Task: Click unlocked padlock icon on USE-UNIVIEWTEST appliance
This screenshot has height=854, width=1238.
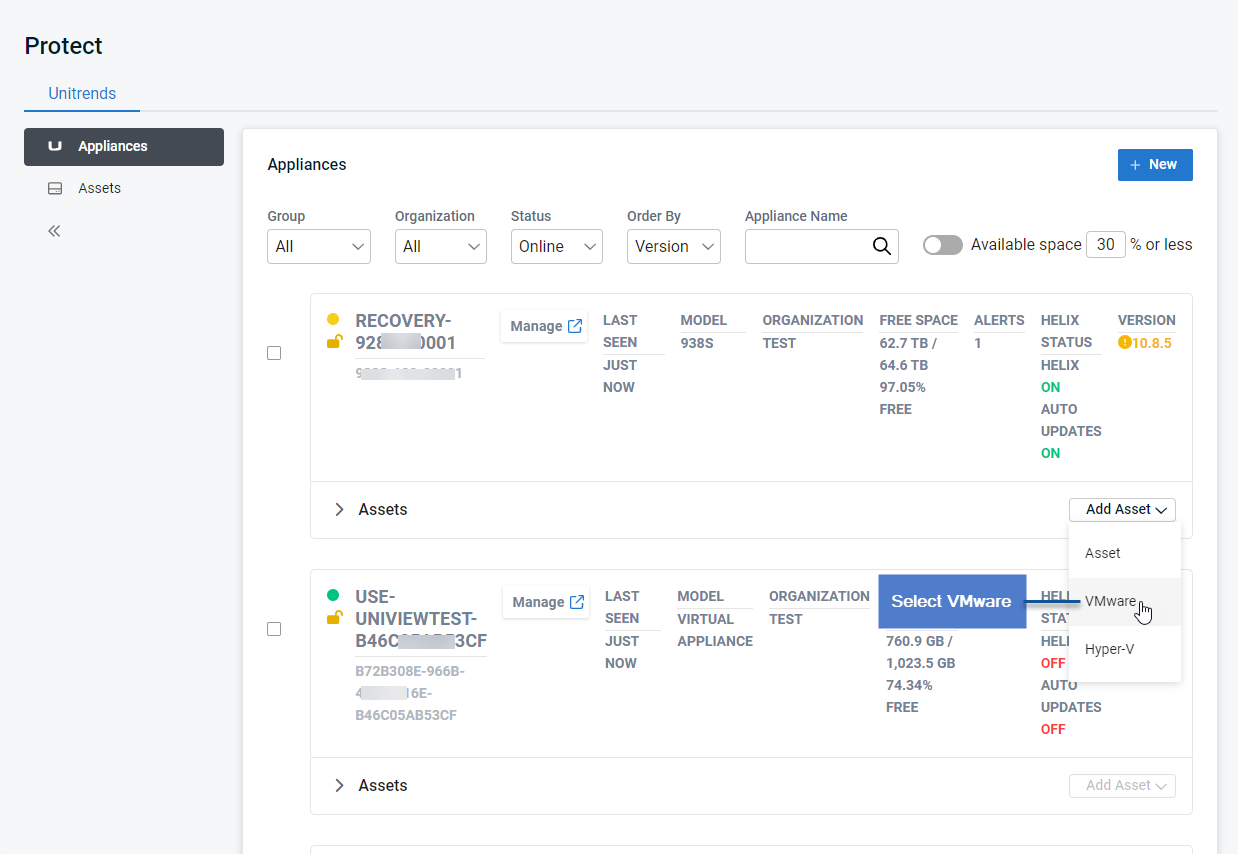Action: click(x=334, y=618)
